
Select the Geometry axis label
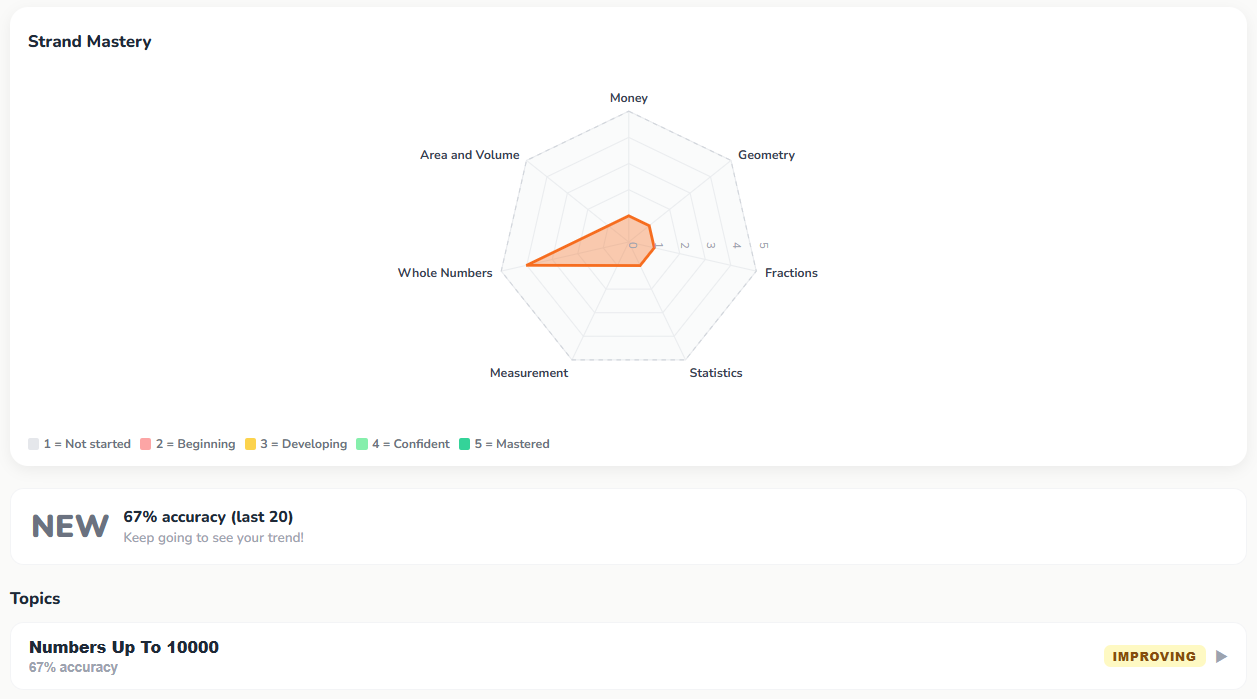click(766, 155)
